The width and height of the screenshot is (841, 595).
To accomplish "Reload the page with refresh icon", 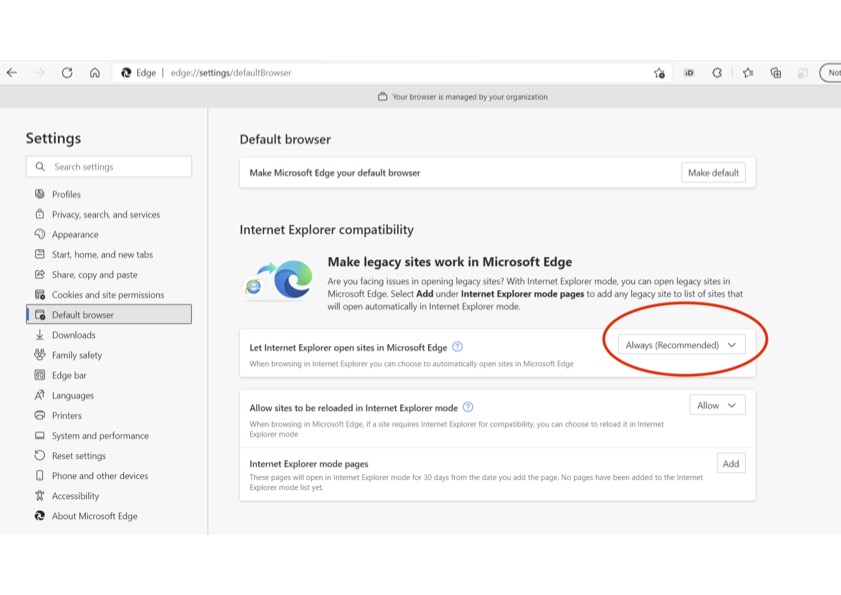I will [67, 73].
